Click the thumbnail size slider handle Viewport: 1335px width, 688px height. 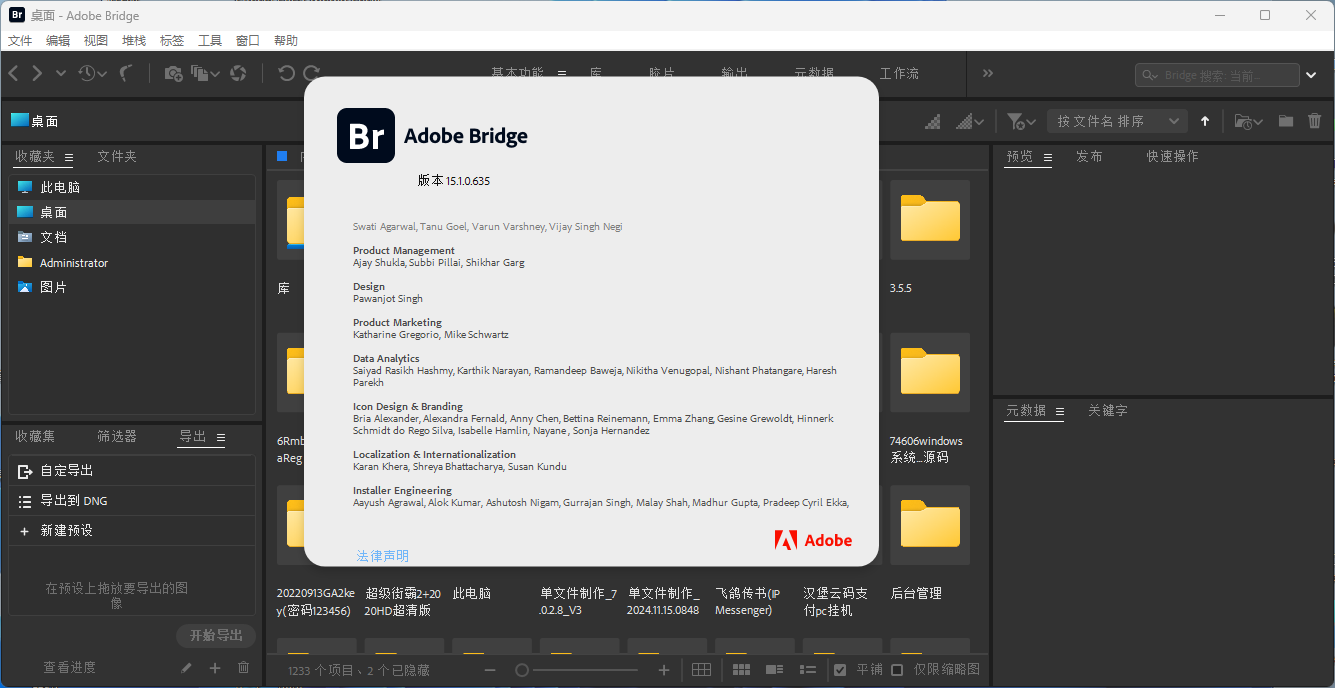pos(521,670)
